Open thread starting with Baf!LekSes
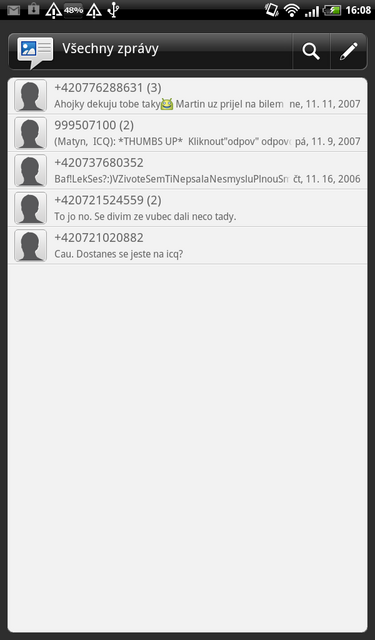 (x=187, y=171)
